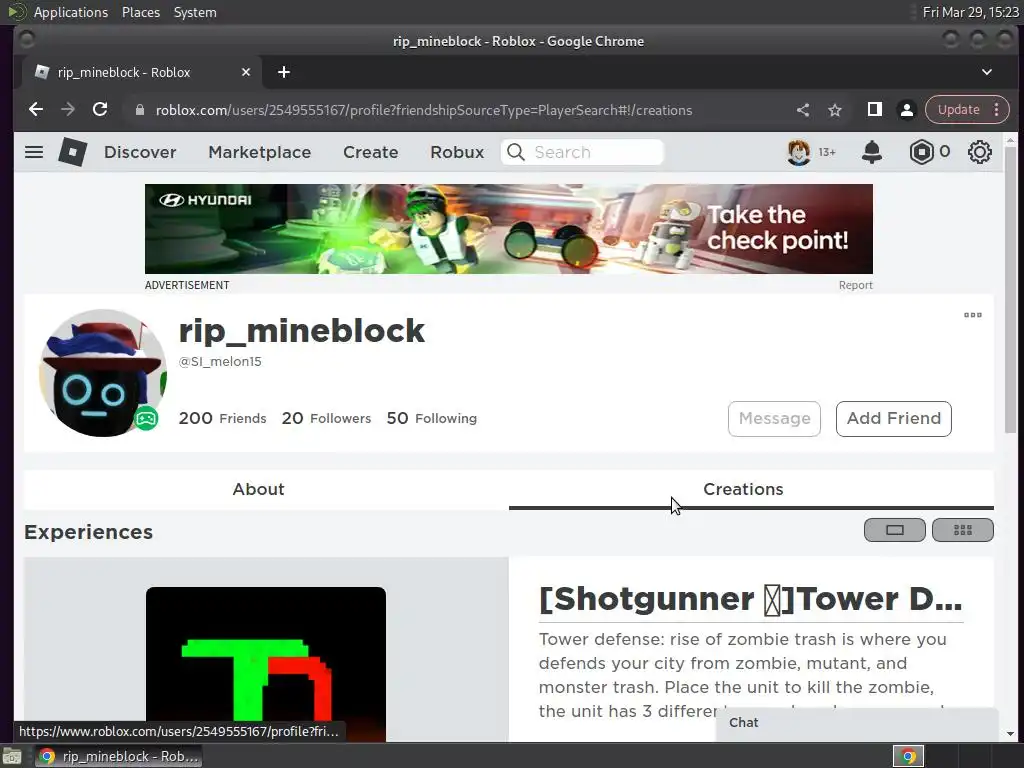
Task: View site information lock icon
Action: (139, 110)
